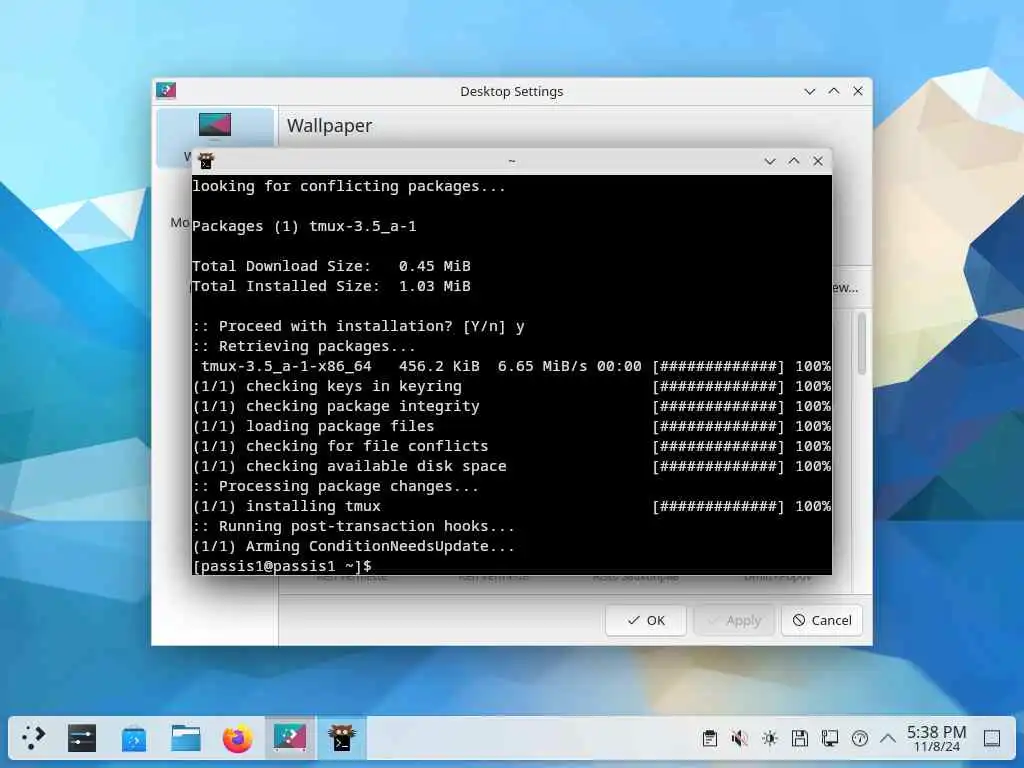The width and height of the screenshot is (1024, 768).
Task: Launch Firefox from the taskbar
Action: 238,738
